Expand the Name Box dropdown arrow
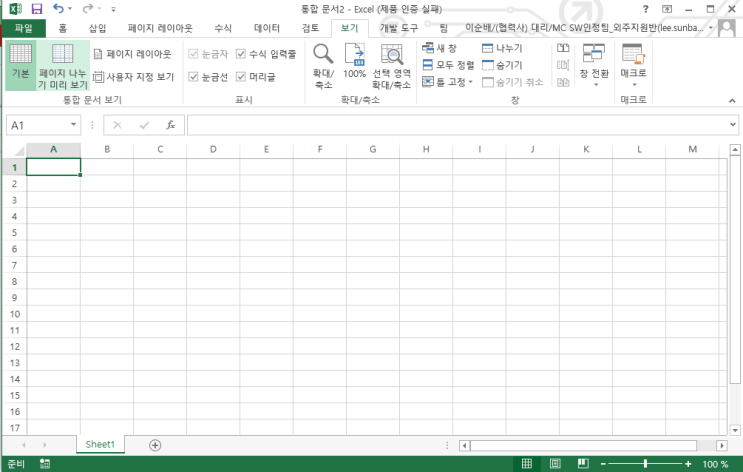This screenshot has height=472, width=743. [73, 125]
